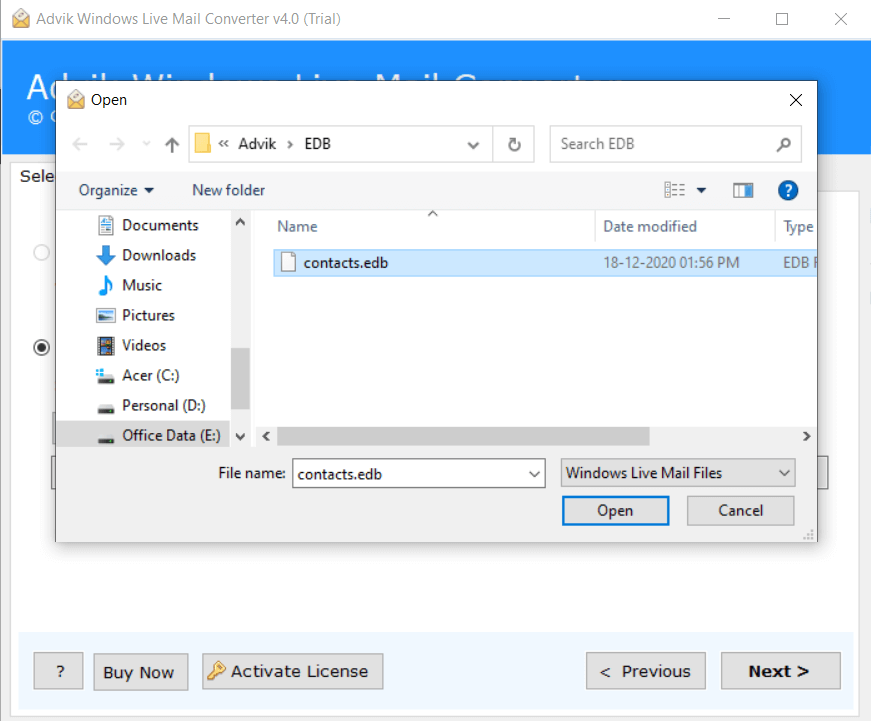Image resolution: width=871 pixels, height=721 pixels.
Task: Click the date 18-12-2020 01:56 PM cell
Action: tap(671, 262)
